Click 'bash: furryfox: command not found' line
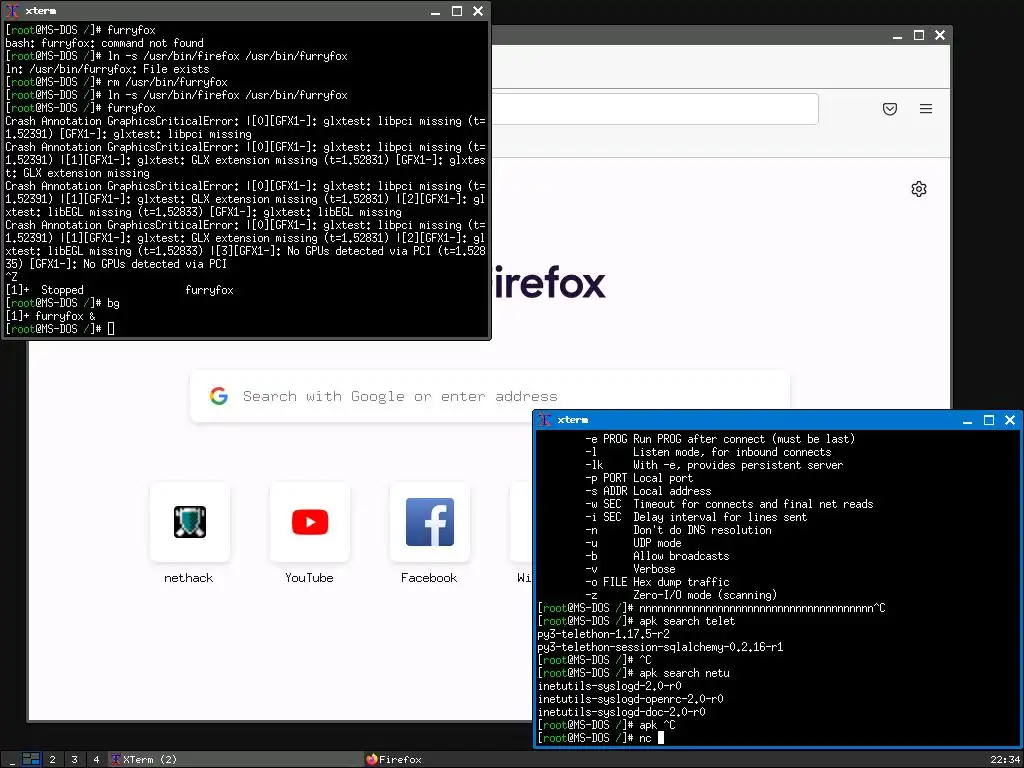The image size is (1024, 768). point(104,43)
